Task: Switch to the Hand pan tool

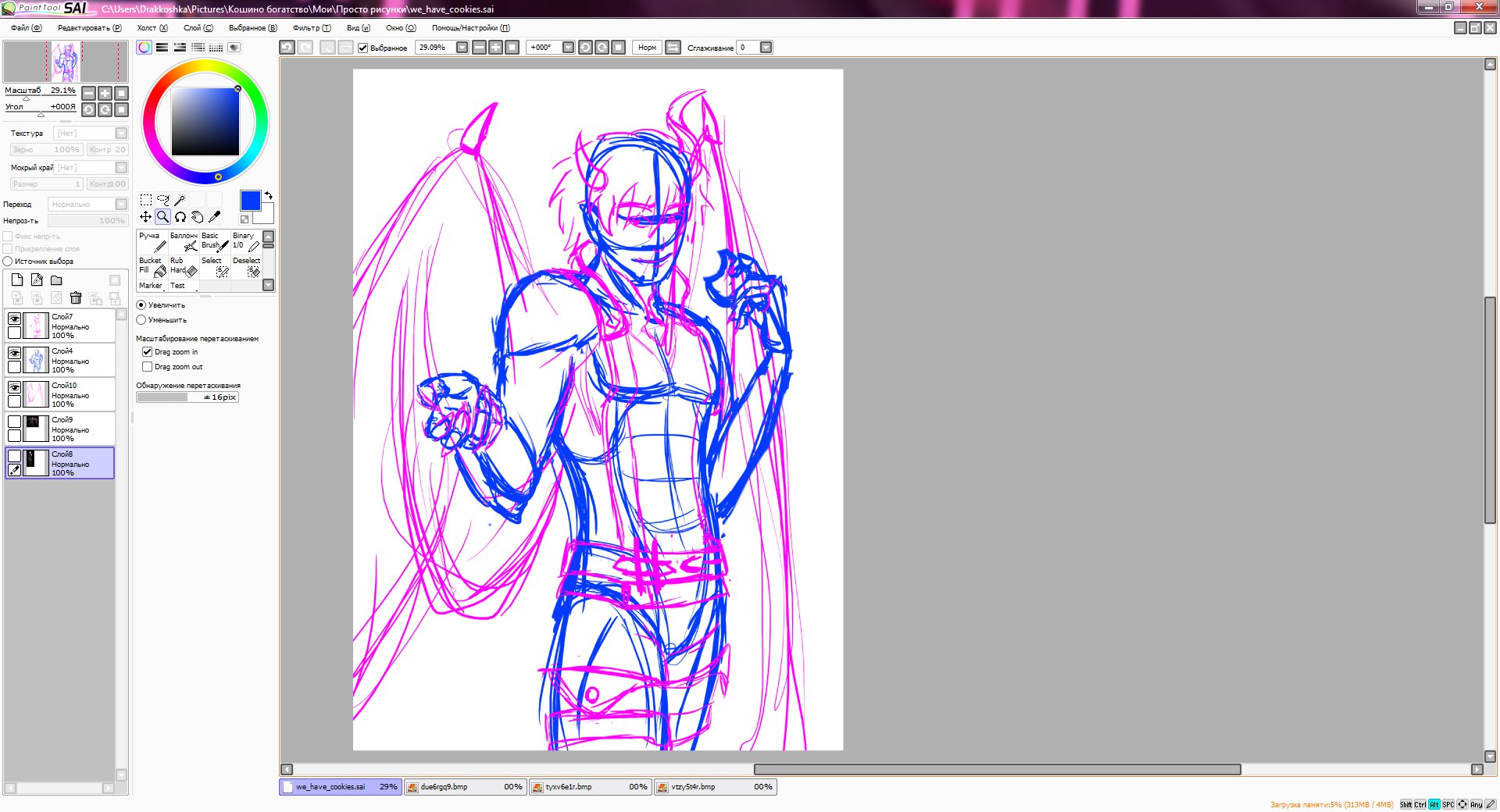Action: 198,217
